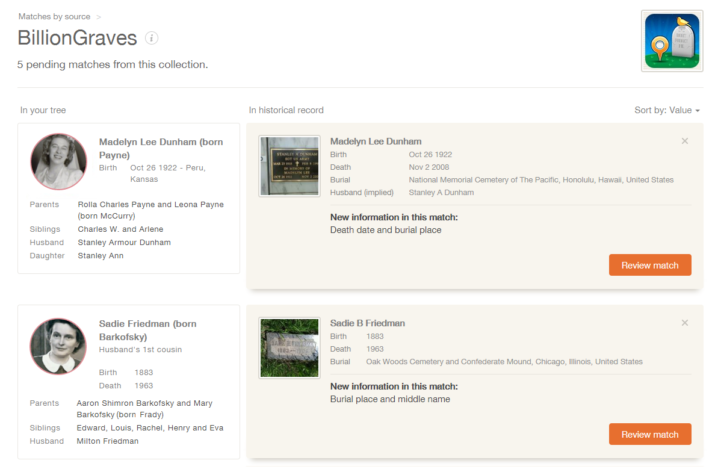Screen dimensions: 715x472
Task: View Madelyn Dunham's gravestone photo
Action: (290, 166)
